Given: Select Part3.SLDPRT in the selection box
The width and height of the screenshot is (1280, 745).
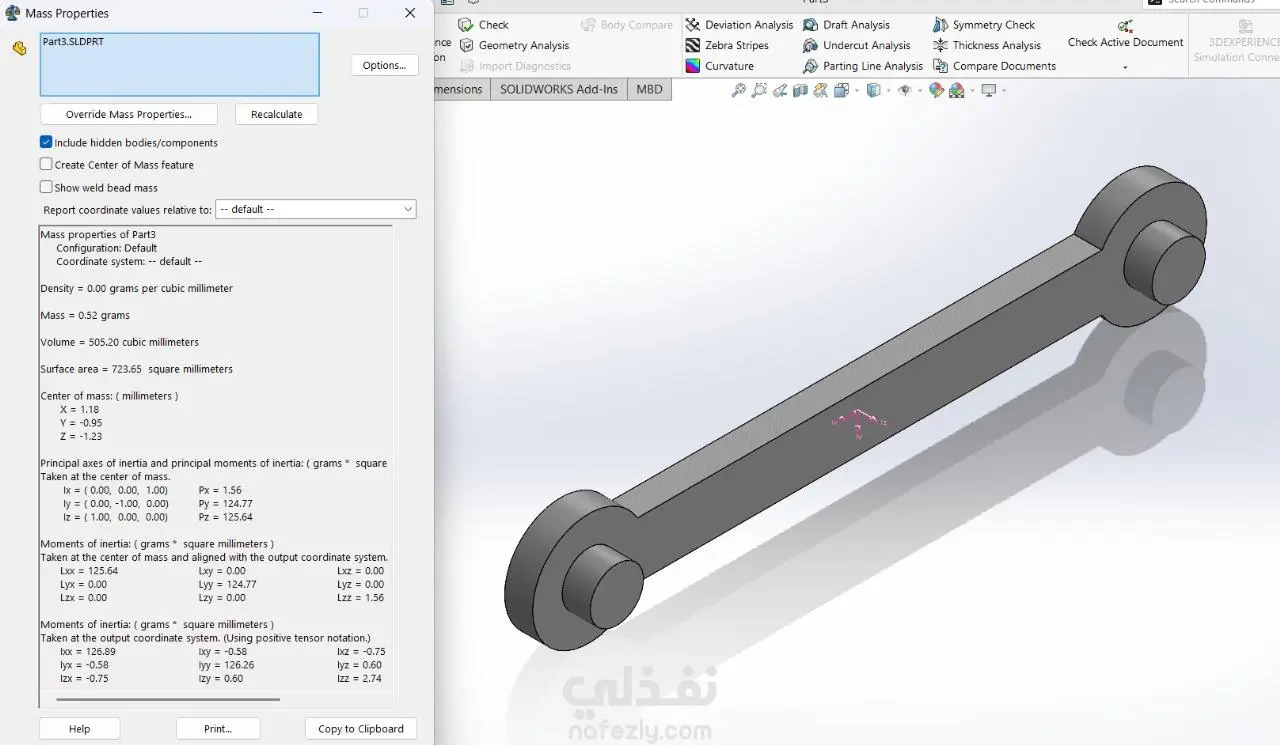Looking at the screenshot, I should pyautogui.click(x=73, y=42).
